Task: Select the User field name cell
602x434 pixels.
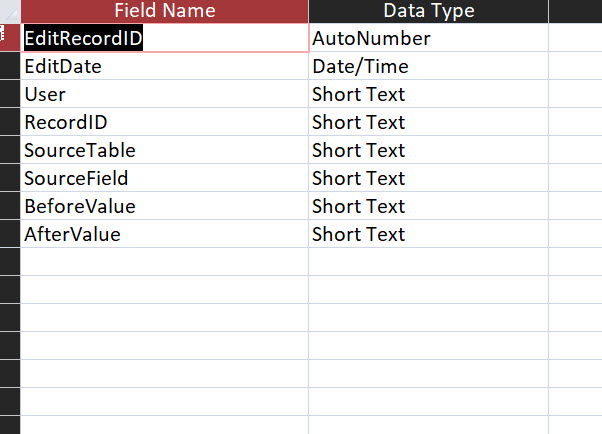Action: coord(45,95)
